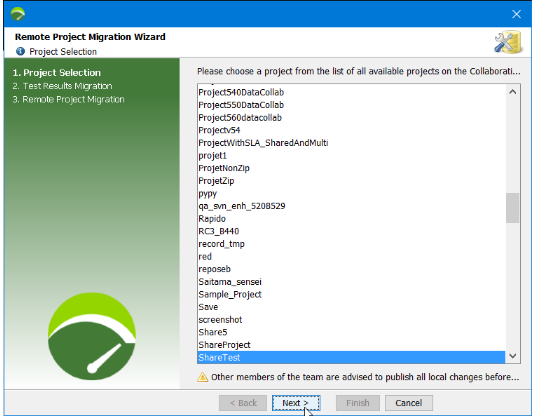Pick the qa_svn_enh_5208529 project
Image resolution: width=535 pixels, height=419 pixels.
[351, 206]
